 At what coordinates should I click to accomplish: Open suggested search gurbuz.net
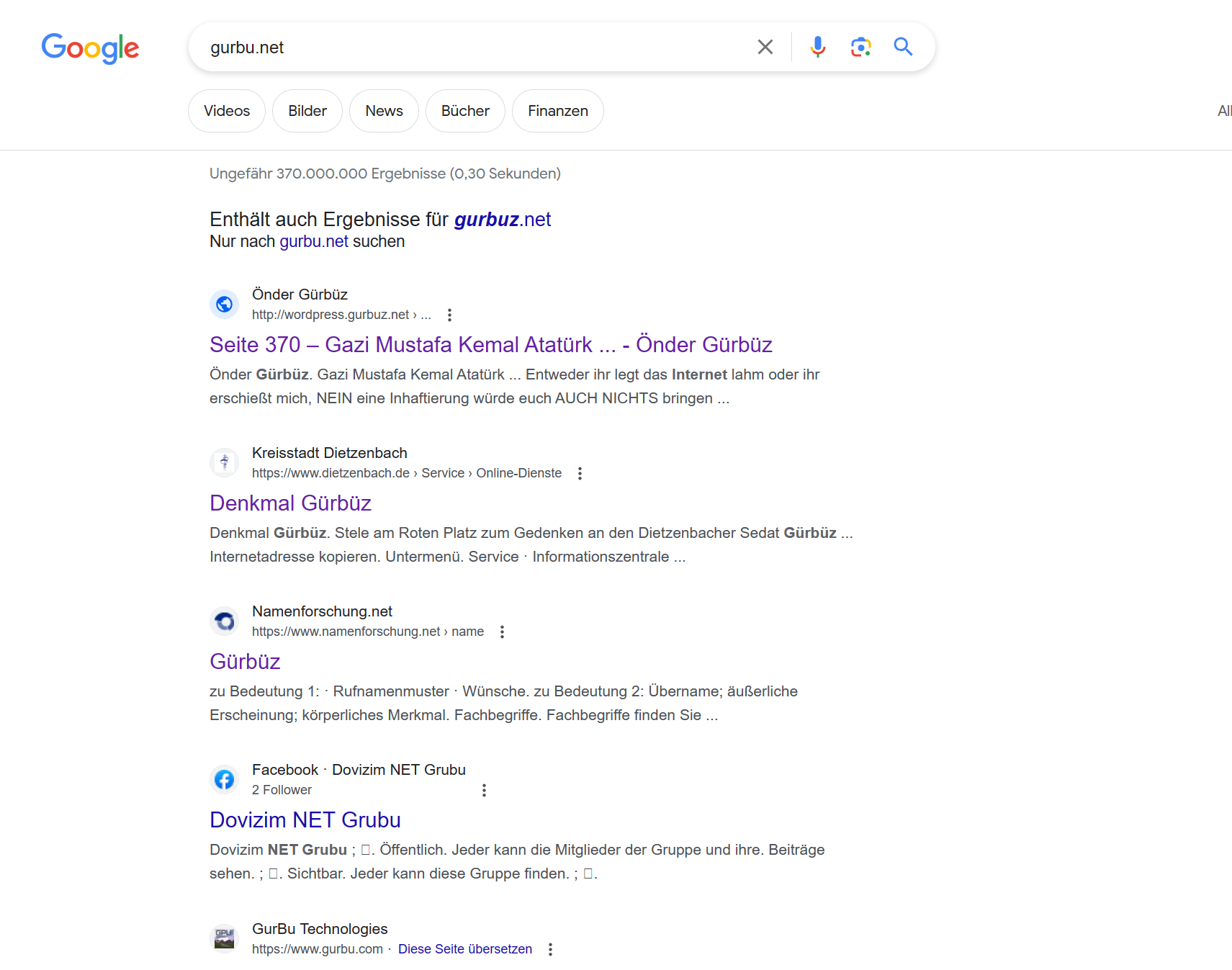pyautogui.click(x=503, y=219)
